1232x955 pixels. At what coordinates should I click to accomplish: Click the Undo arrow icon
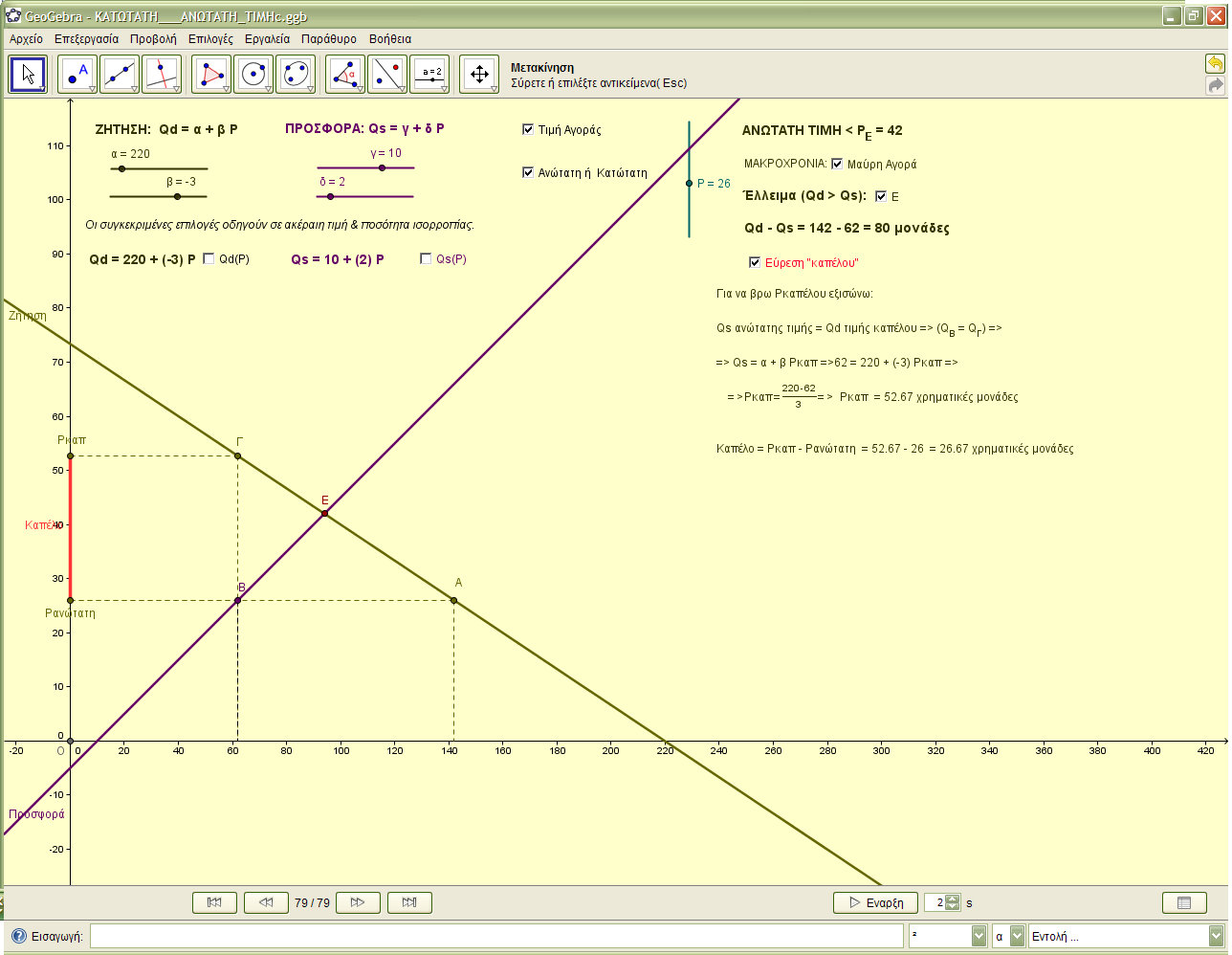click(x=1215, y=63)
